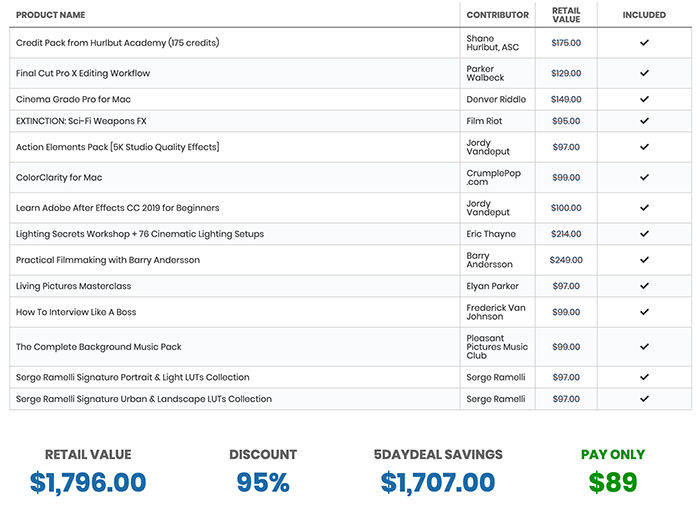The image size is (700, 505).
Task: Click the checkmark beside Practical Filmmaking with Barry Andersson
Action: pos(644,260)
